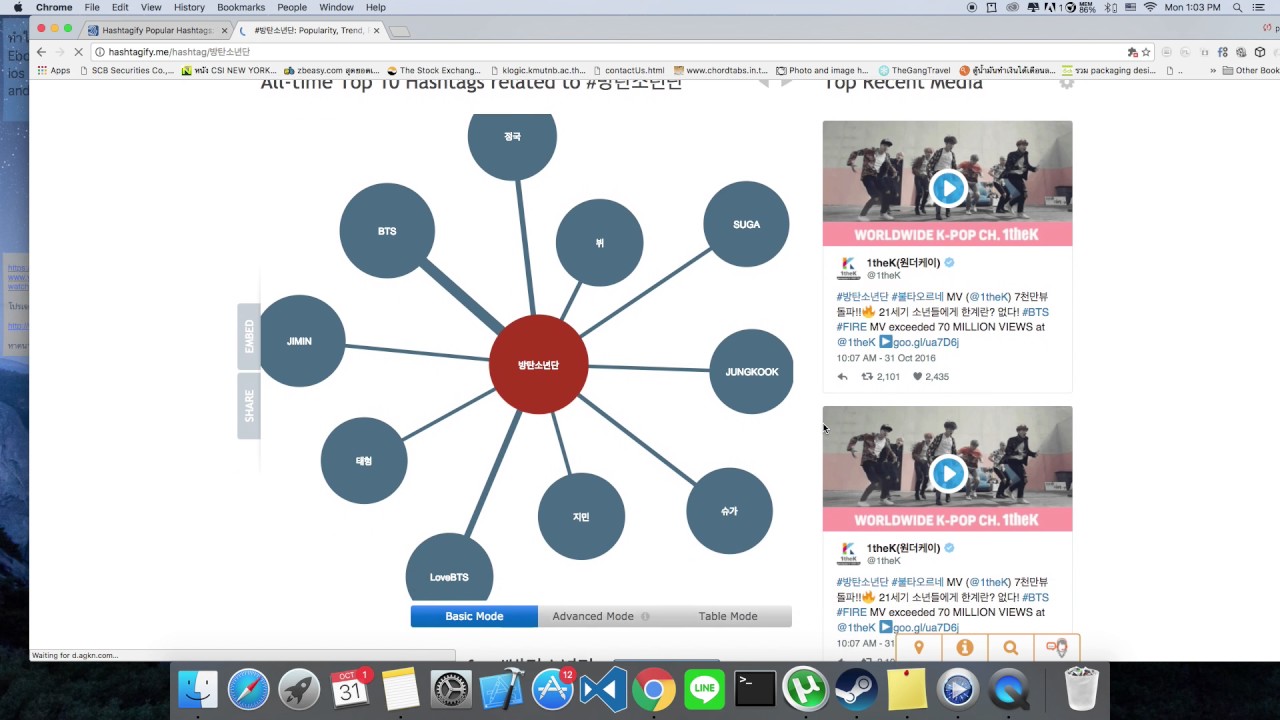
Task: Click heart icon showing 2,435
Action: point(917,377)
